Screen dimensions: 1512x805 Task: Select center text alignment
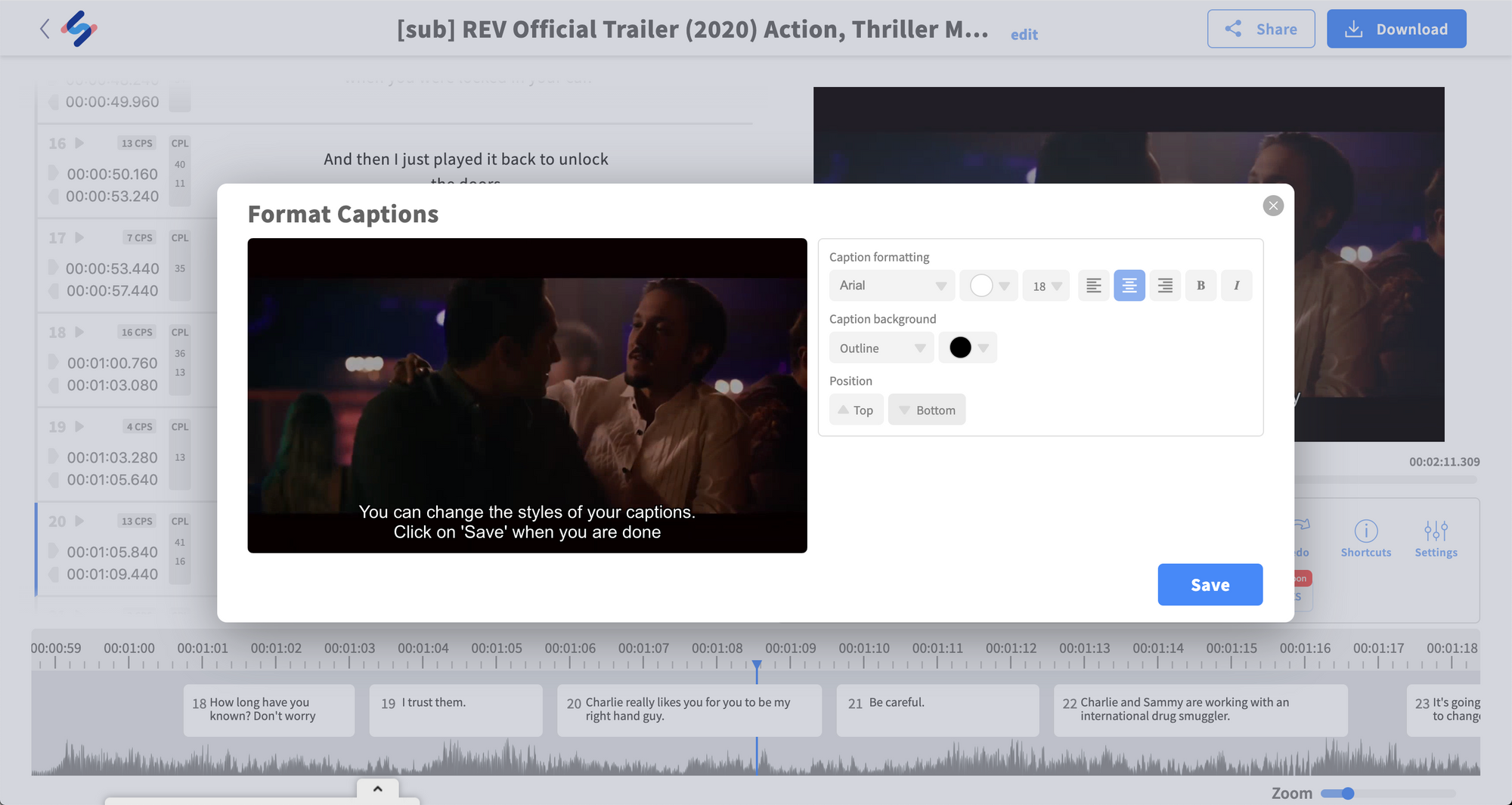[x=1129, y=286]
